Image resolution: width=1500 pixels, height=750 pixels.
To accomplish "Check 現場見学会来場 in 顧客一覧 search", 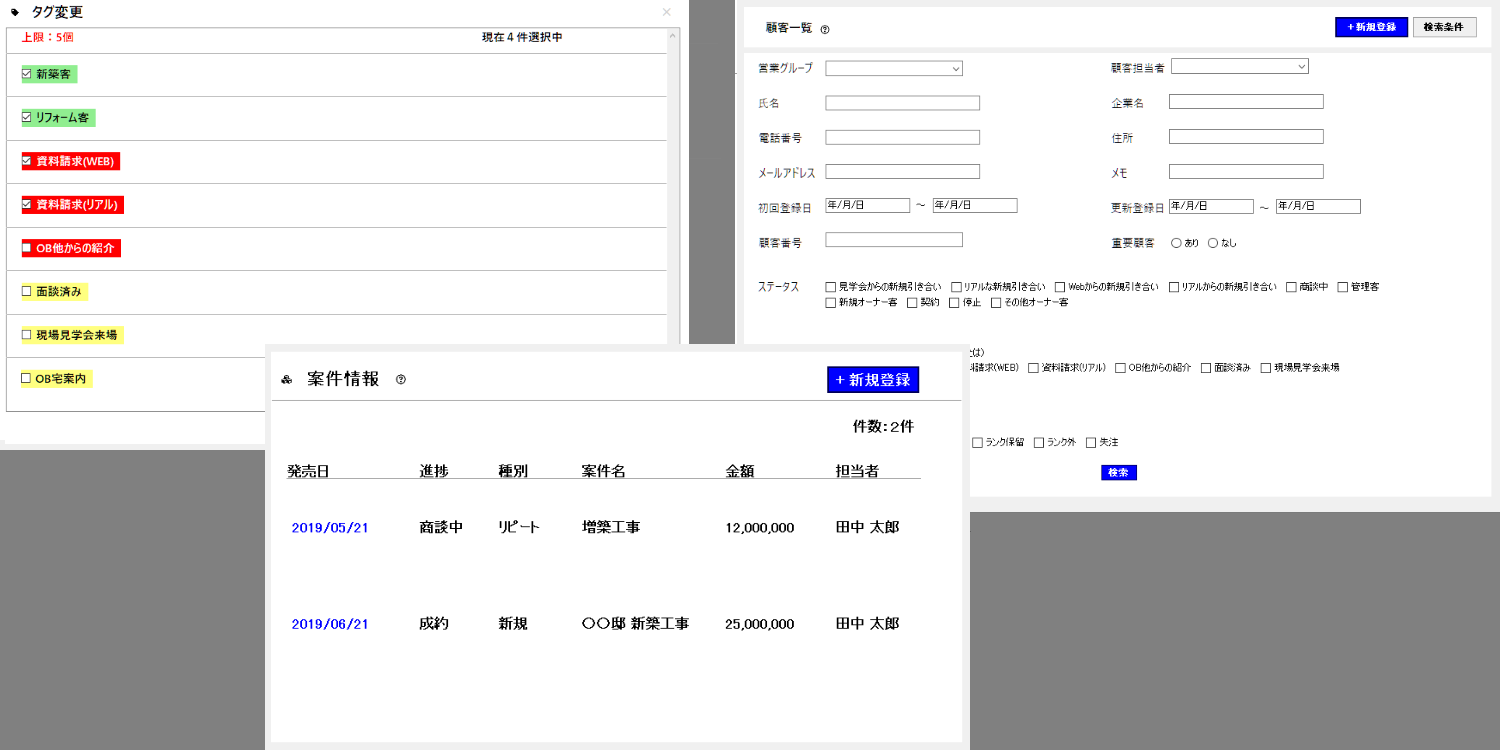I will (1266, 368).
